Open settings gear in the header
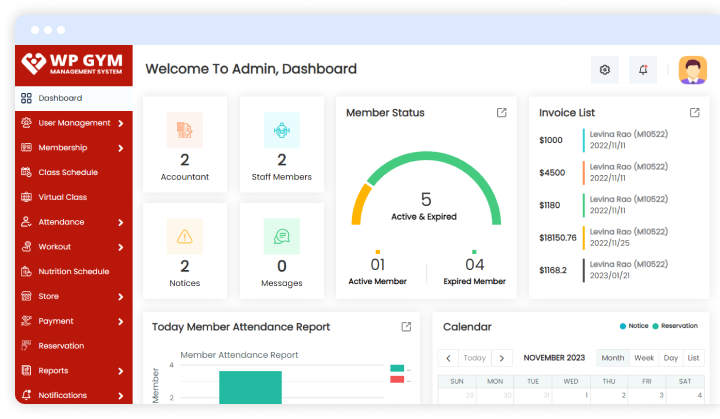Viewport: 720px width, 419px height. coord(605,70)
